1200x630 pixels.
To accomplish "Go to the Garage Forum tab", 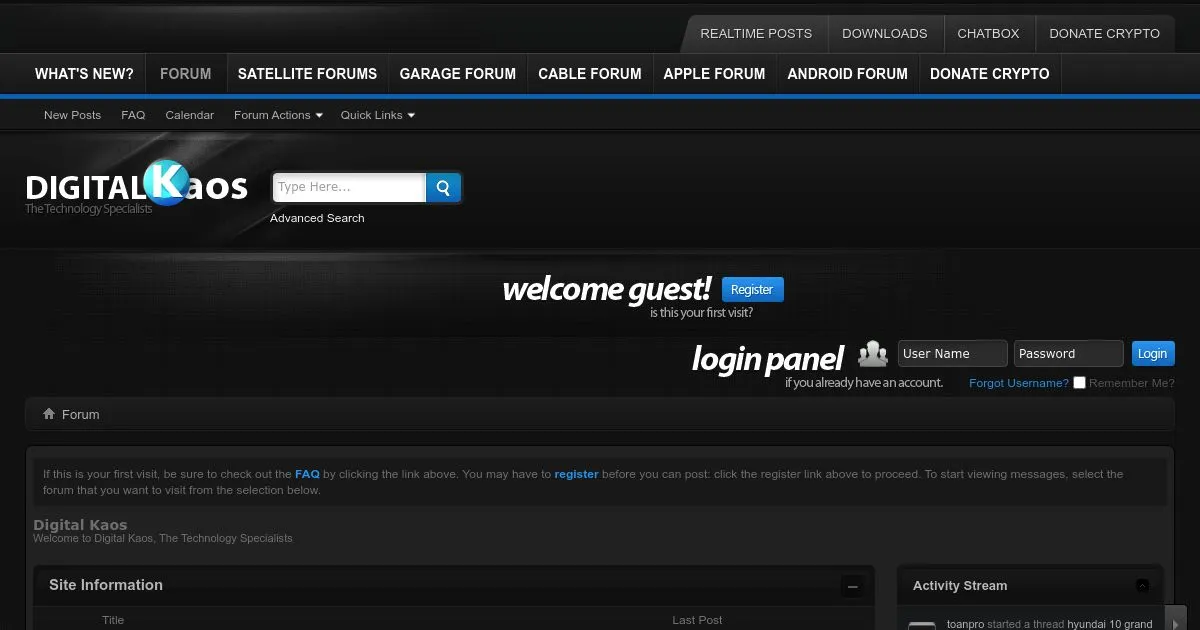I will click(x=458, y=74).
